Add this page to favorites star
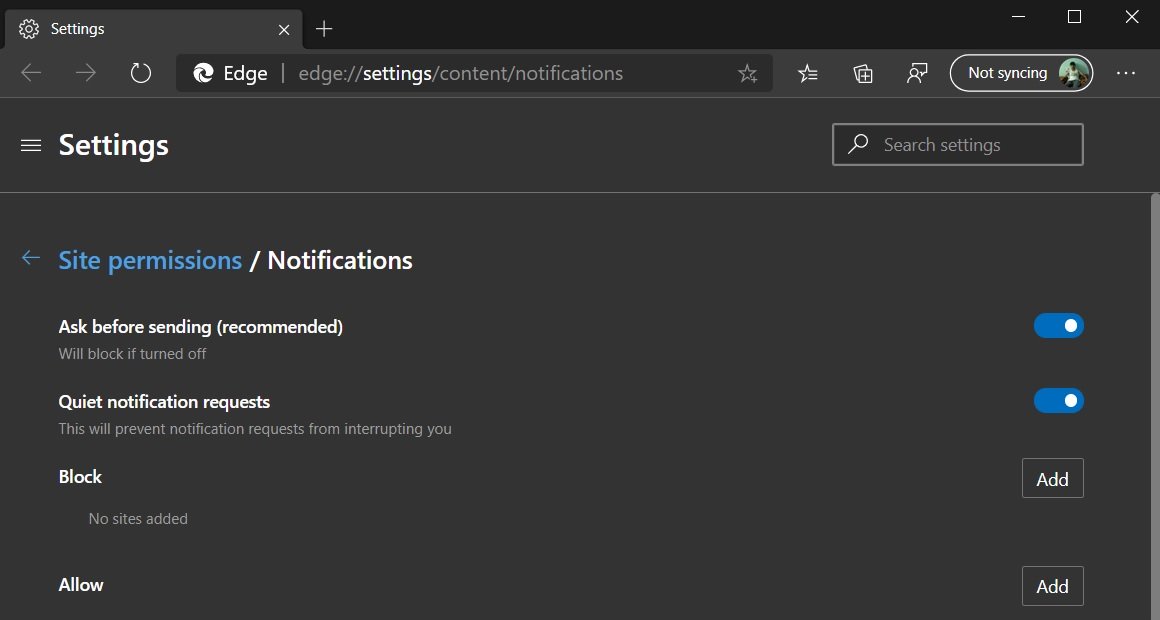Viewport: 1160px width, 620px height. (747, 73)
